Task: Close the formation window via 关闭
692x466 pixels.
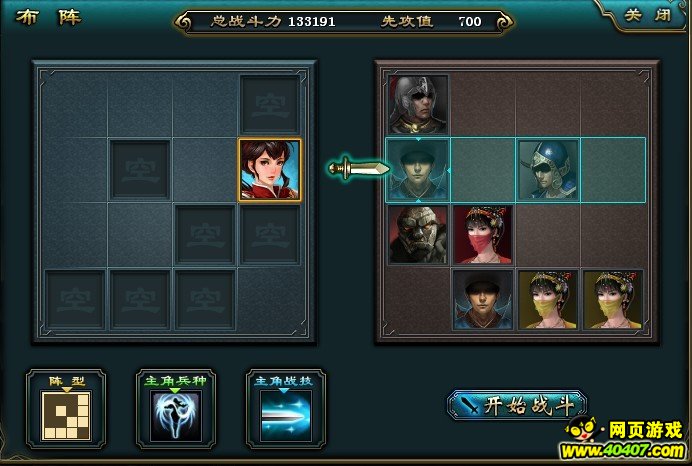Action: (x=647, y=15)
